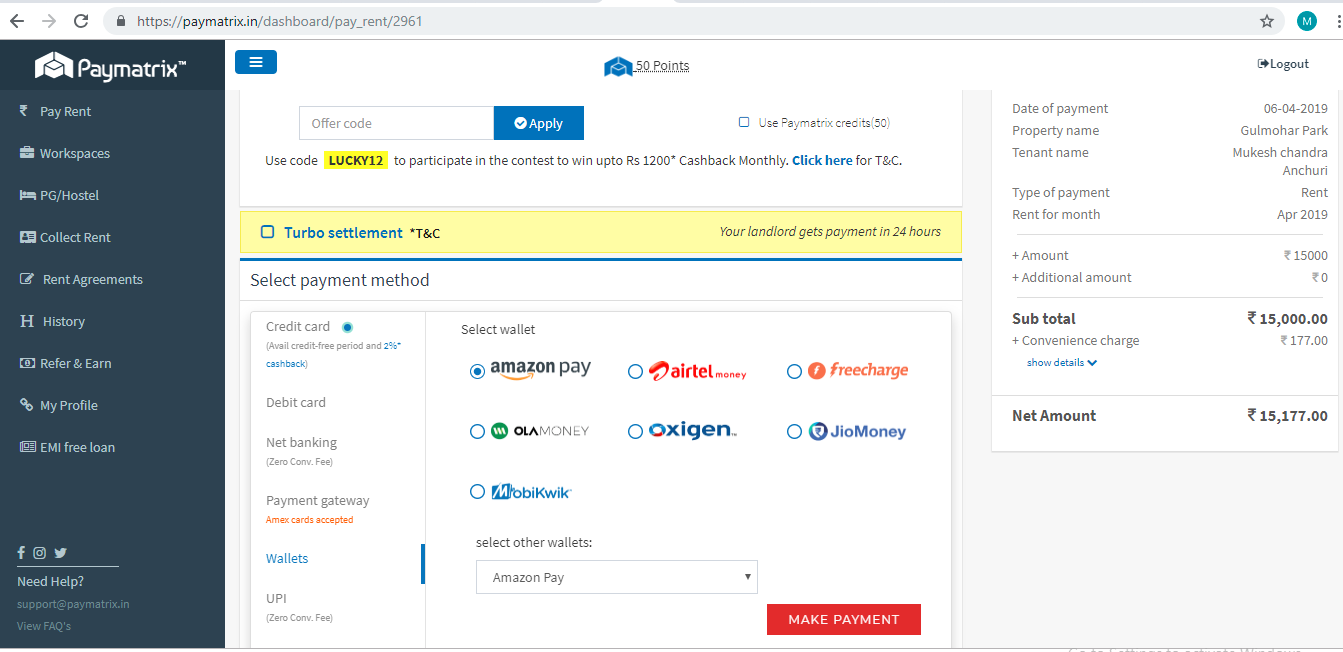Open the Turbo settlement label link
1343x652 pixels.
pos(343,232)
